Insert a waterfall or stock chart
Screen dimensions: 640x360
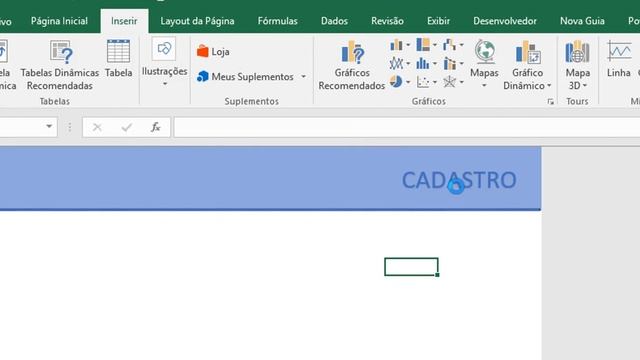(x=449, y=44)
